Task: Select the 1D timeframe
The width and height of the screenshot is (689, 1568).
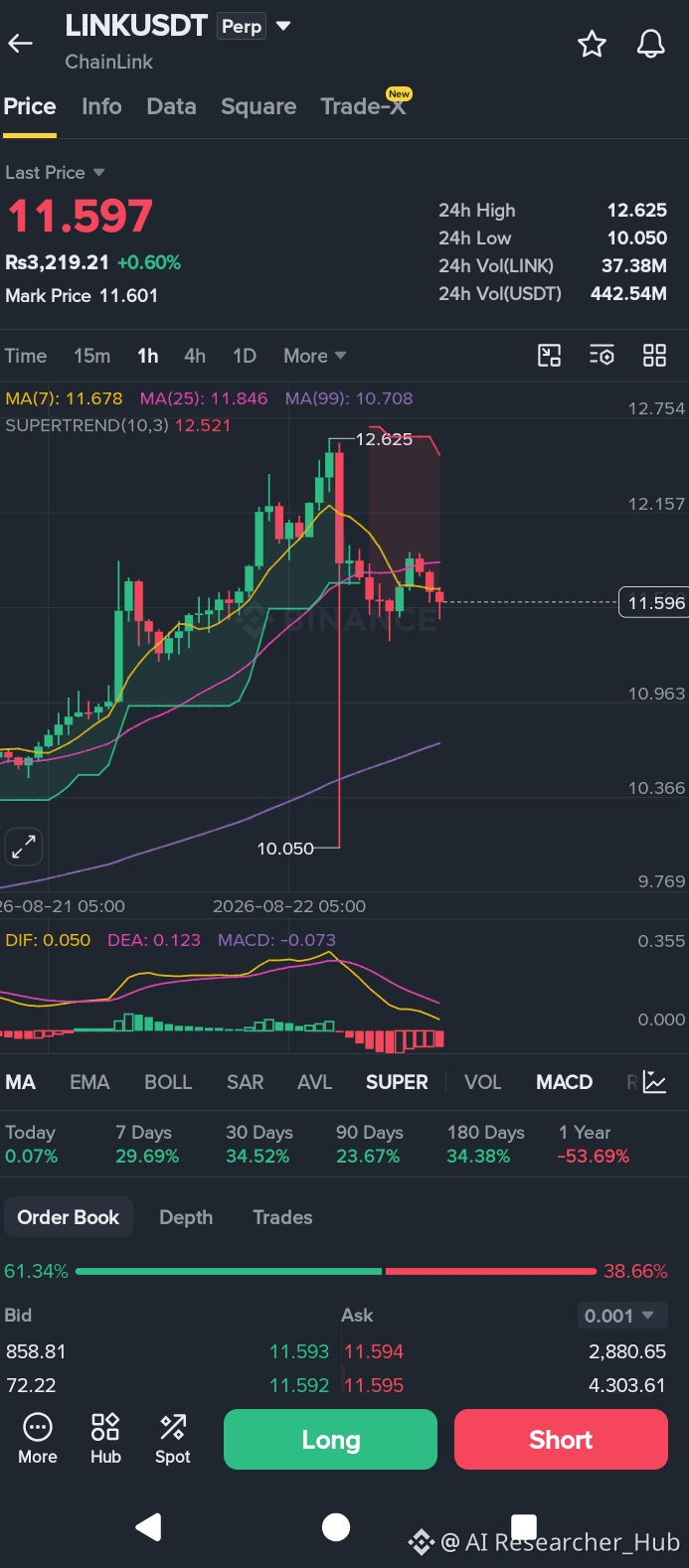Action: (x=245, y=356)
